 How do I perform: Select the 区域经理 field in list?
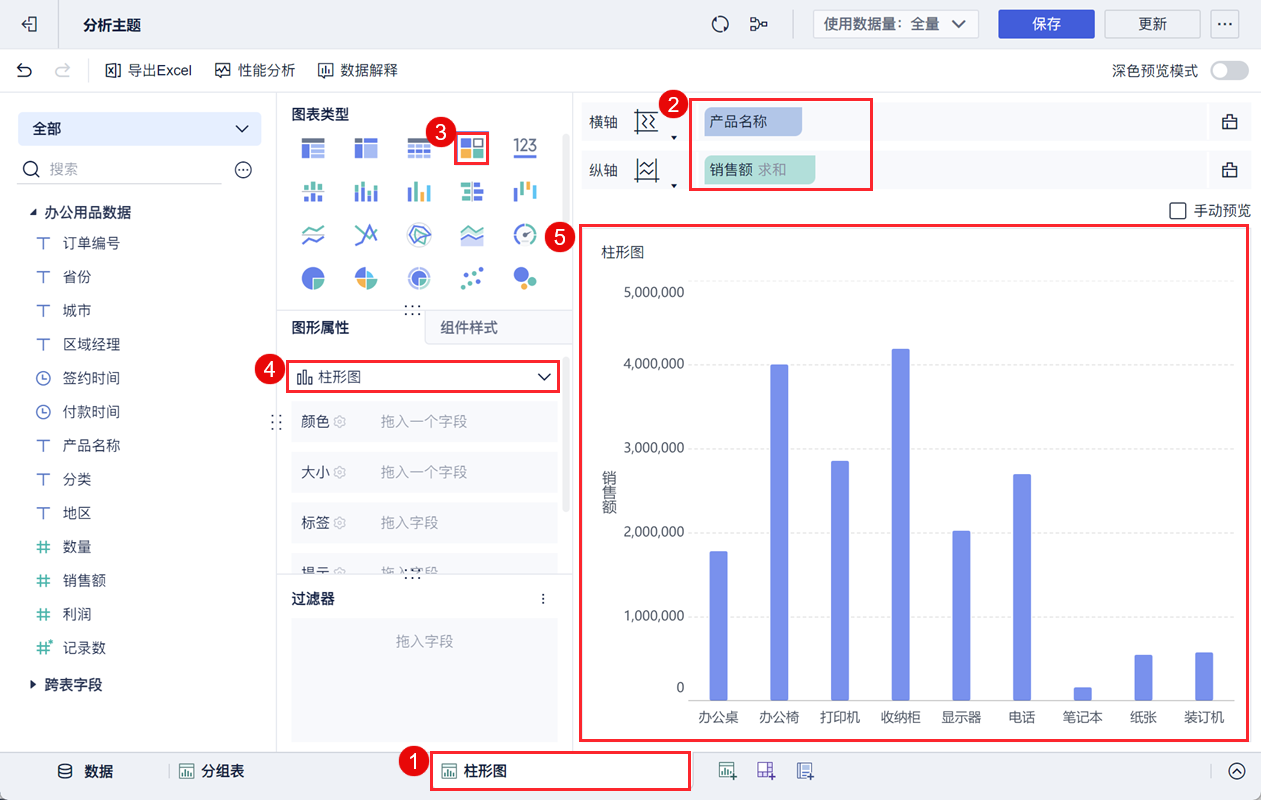point(91,344)
